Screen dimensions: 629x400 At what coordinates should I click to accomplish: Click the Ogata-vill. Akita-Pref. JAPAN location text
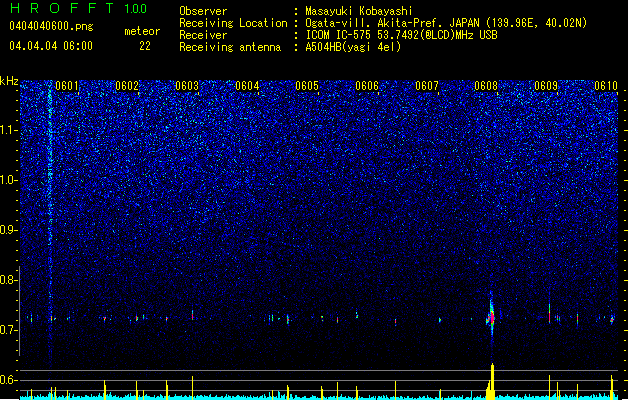coord(446,23)
